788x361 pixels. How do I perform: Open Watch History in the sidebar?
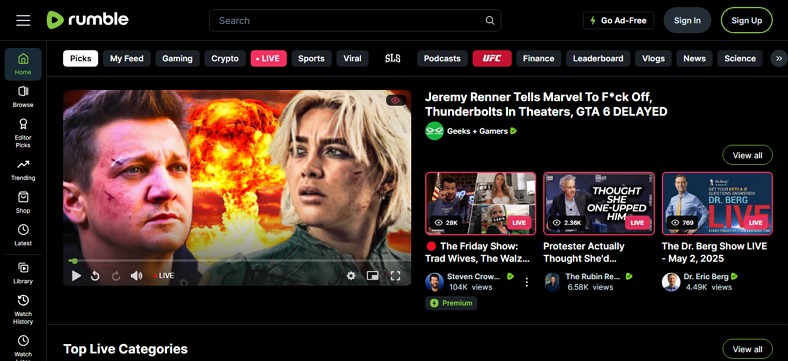click(x=23, y=310)
